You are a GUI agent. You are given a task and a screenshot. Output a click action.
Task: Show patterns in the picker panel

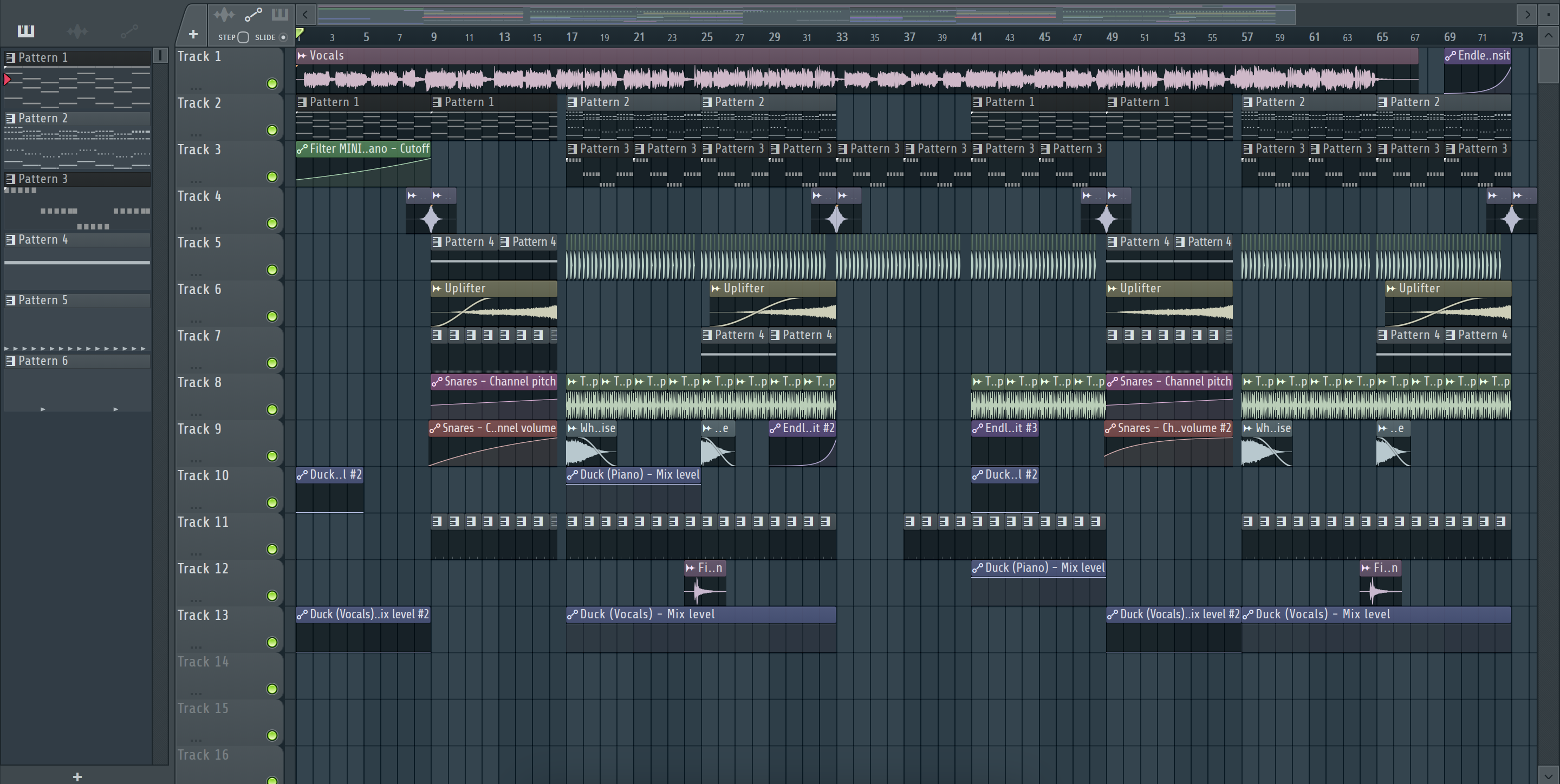(x=25, y=30)
